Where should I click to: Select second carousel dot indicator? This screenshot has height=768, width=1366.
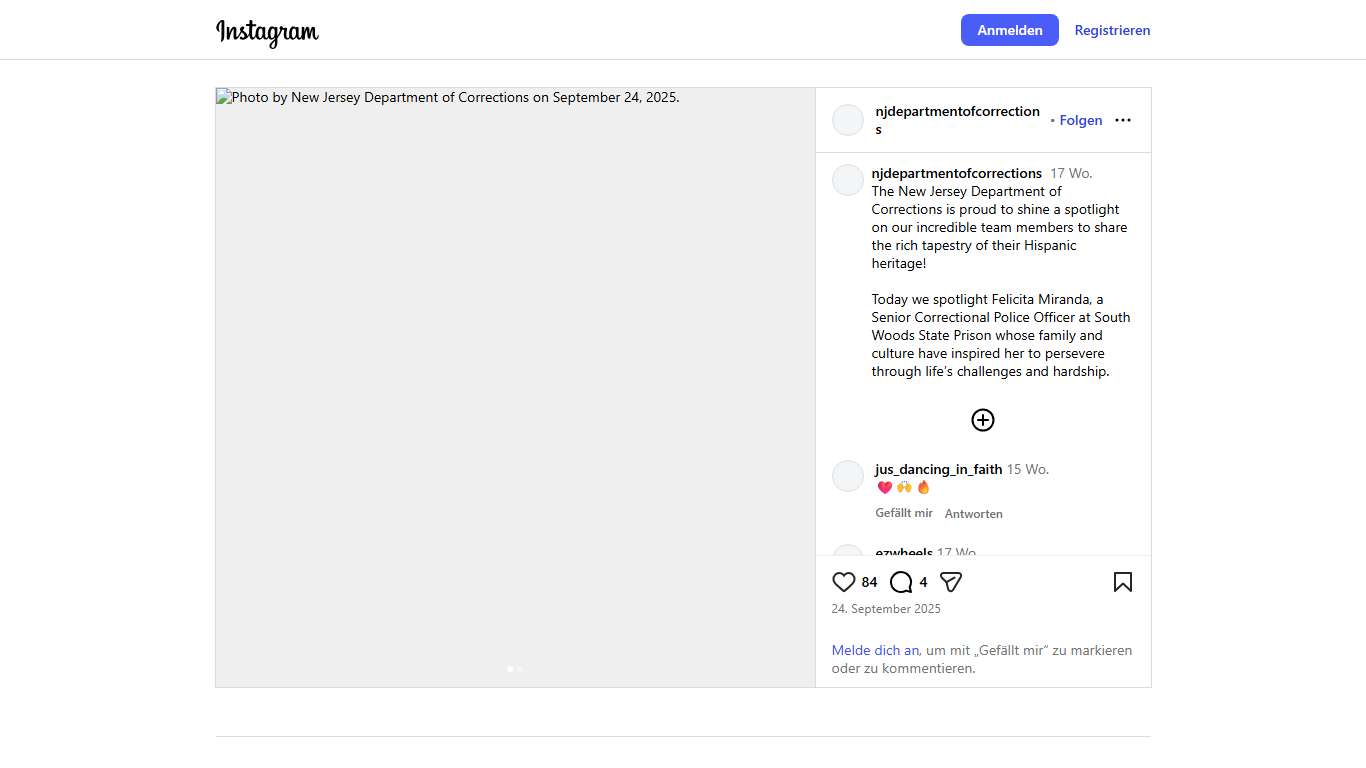click(x=520, y=669)
